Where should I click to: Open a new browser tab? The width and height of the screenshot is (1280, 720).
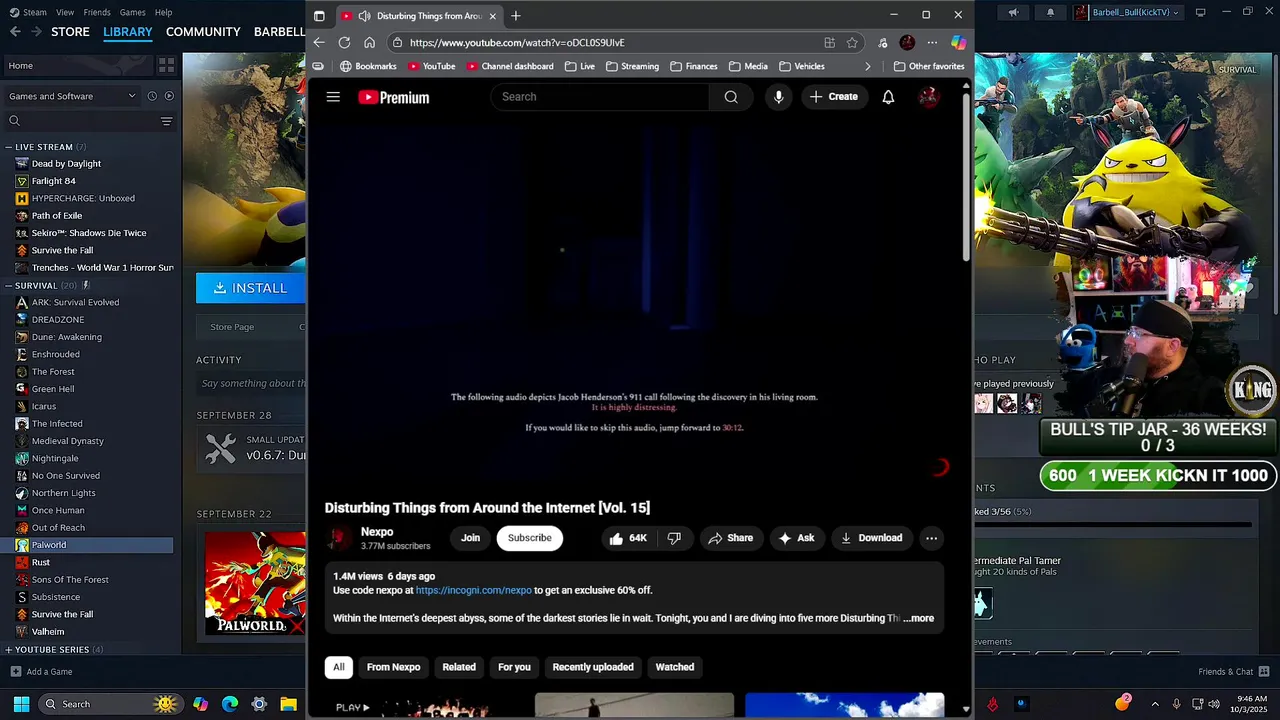click(x=516, y=16)
